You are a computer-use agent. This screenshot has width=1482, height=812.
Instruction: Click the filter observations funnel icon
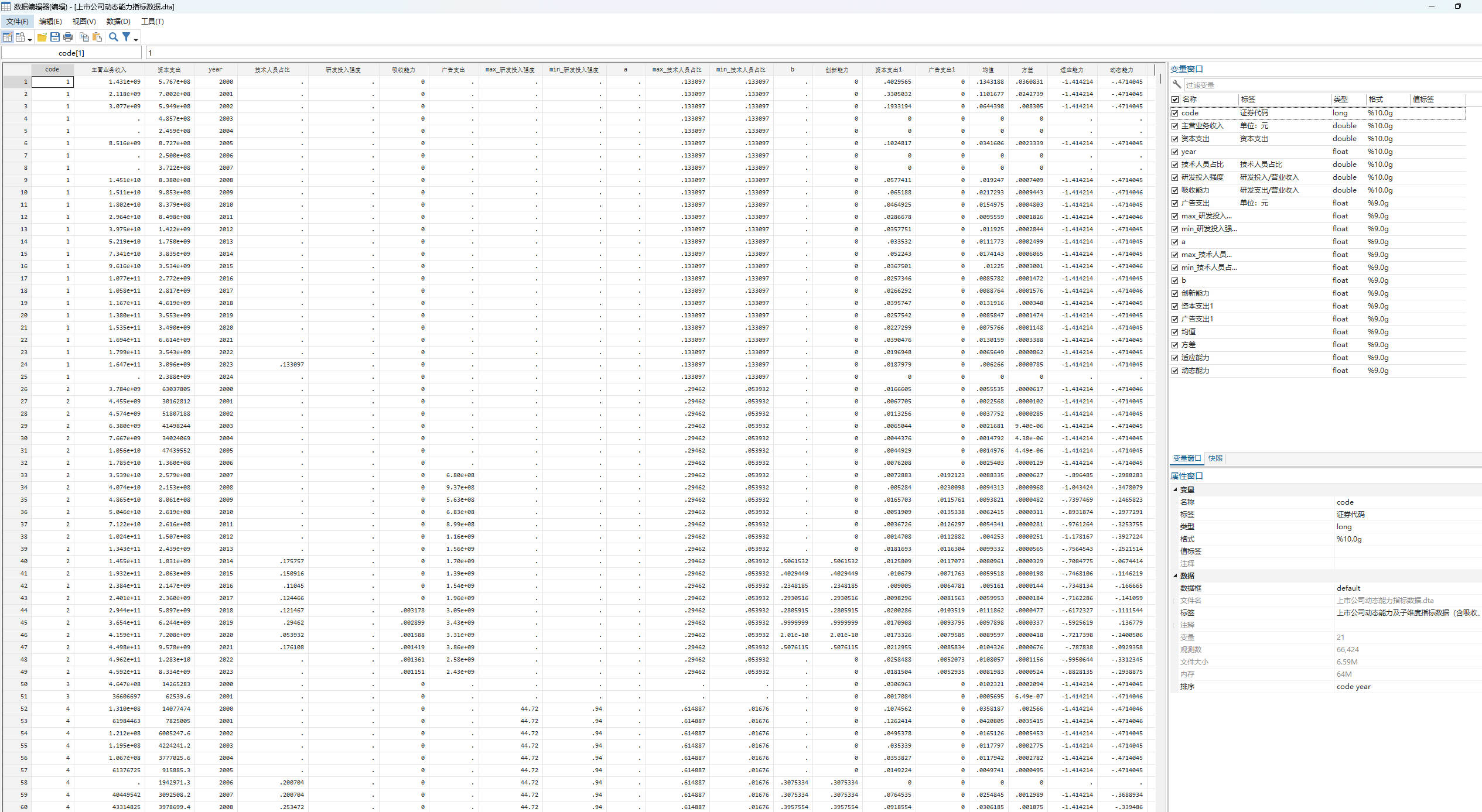point(126,37)
